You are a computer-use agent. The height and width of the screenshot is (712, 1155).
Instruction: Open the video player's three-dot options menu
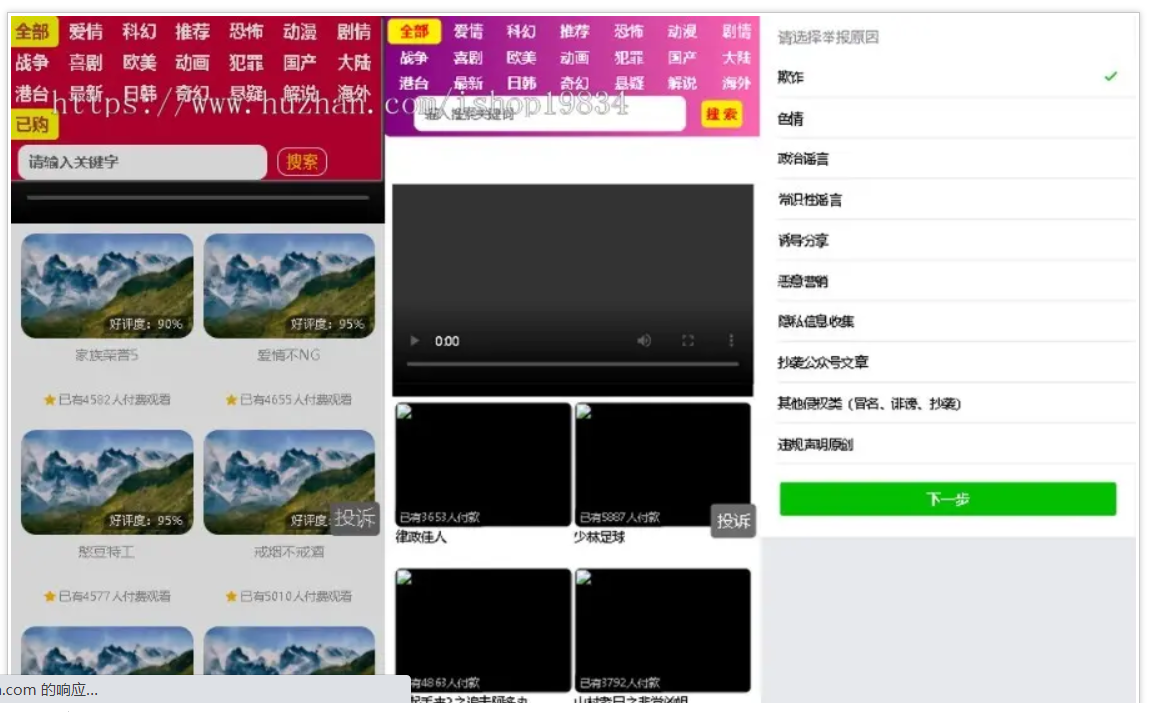coord(733,341)
